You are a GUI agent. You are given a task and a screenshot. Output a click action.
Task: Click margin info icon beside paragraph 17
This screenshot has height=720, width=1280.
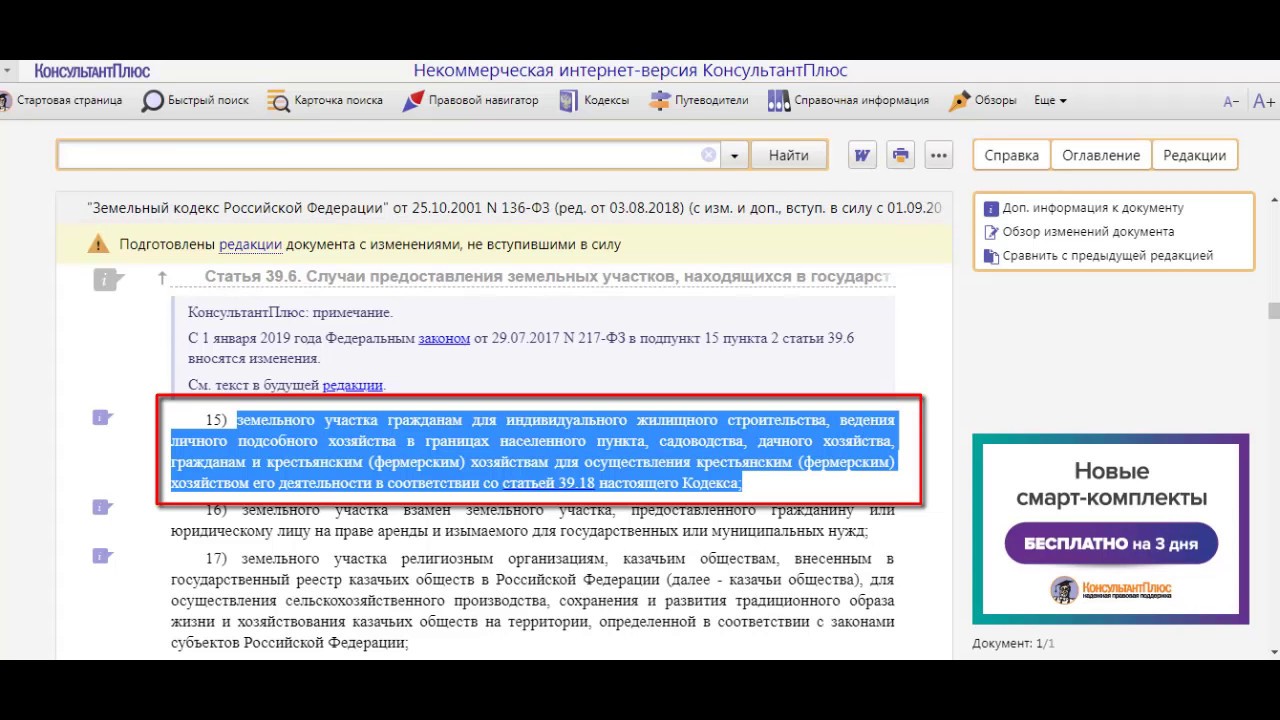pyautogui.click(x=103, y=555)
